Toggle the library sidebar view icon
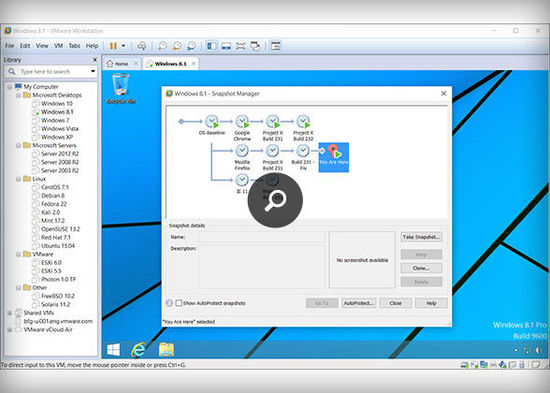The width and height of the screenshot is (550, 393). [212, 46]
